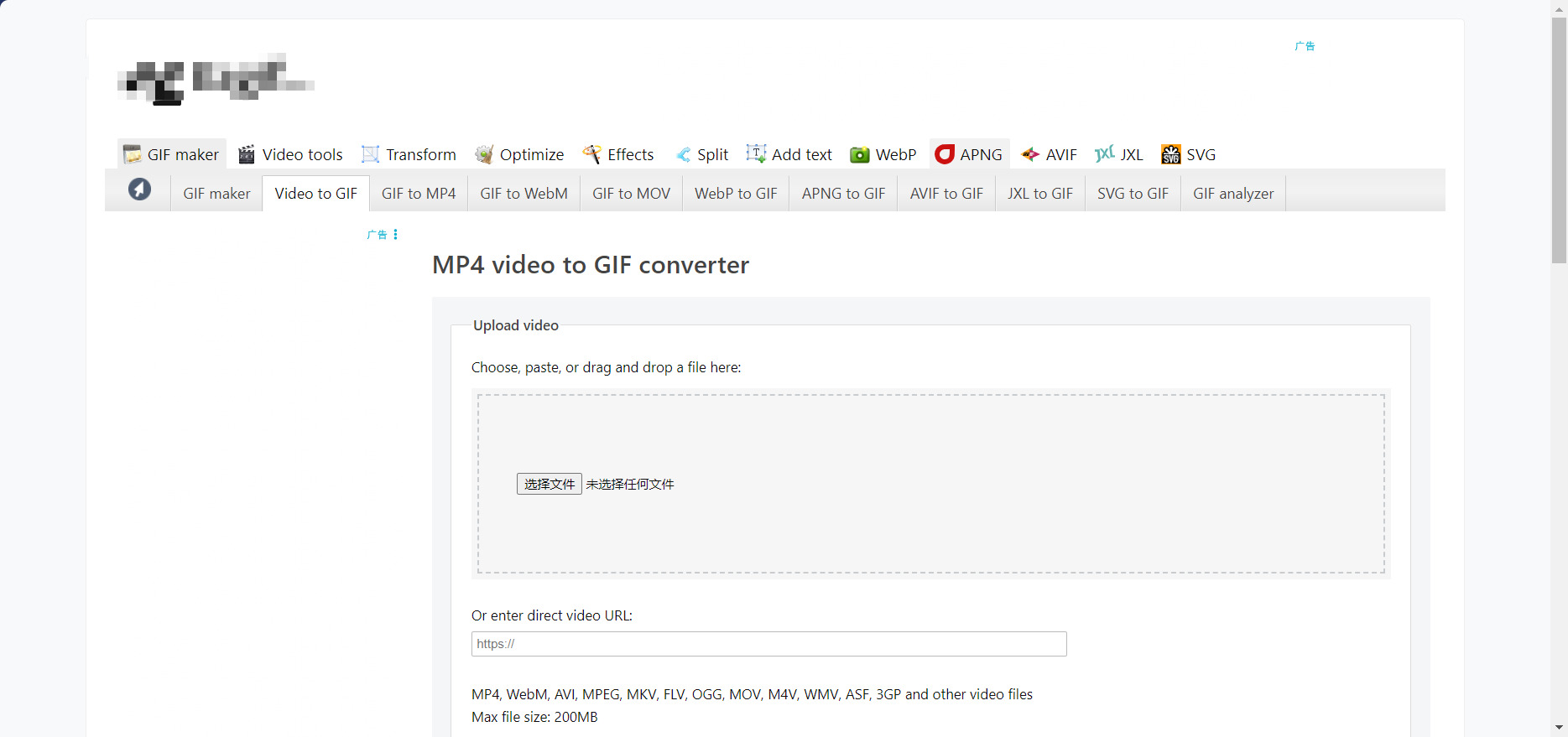Open the Split menu item

click(x=702, y=154)
